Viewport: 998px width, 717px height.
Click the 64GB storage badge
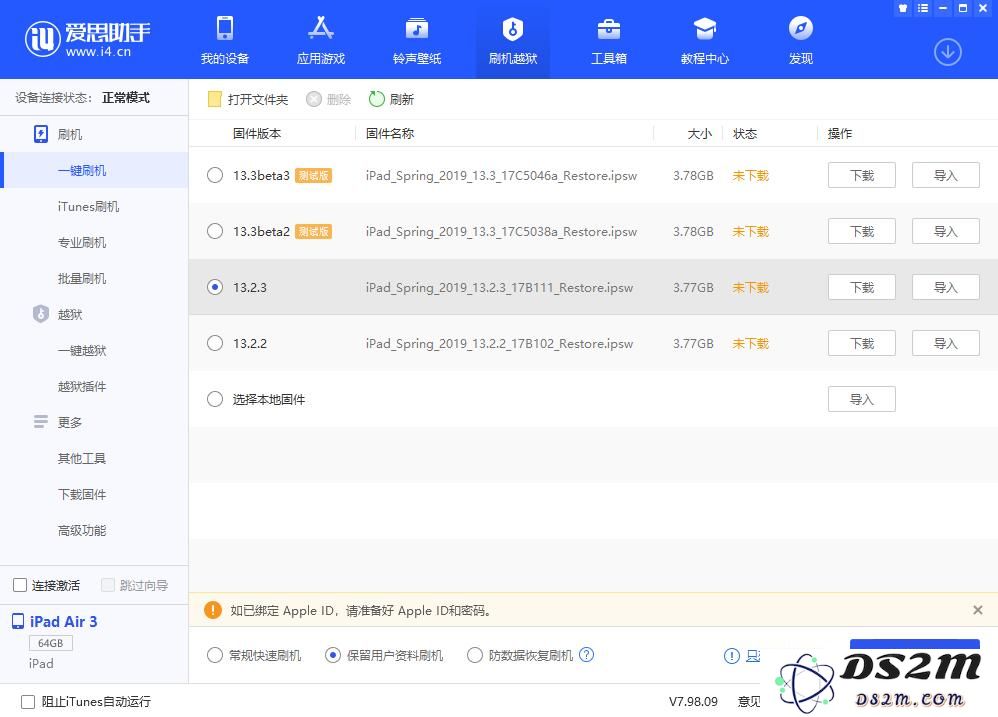(51, 643)
